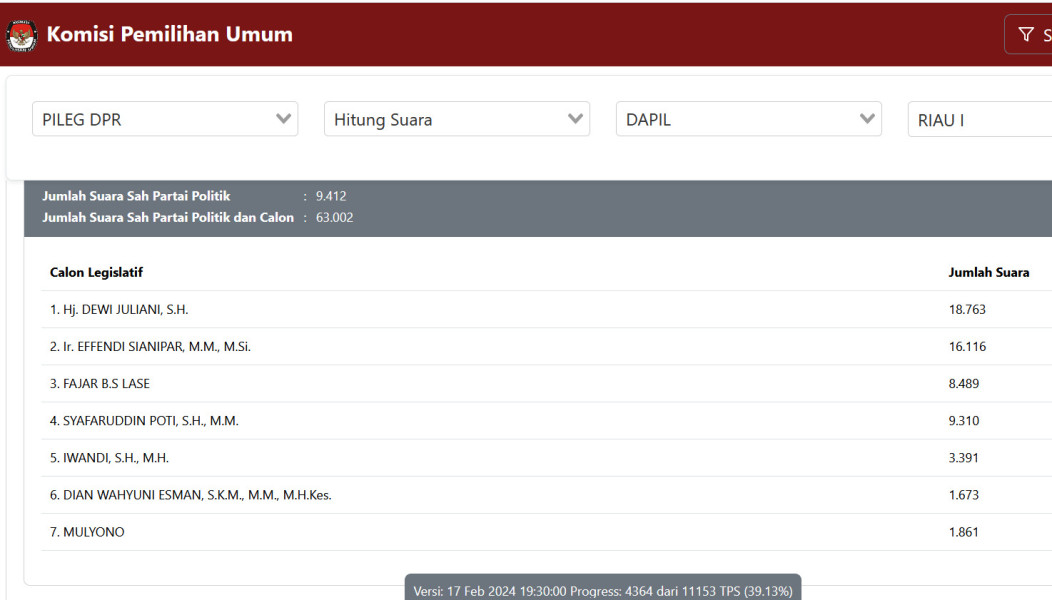This screenshot has width=1052, height=600.
Task: Click the funnel filter icon
Action: [x=1026, y=35]
